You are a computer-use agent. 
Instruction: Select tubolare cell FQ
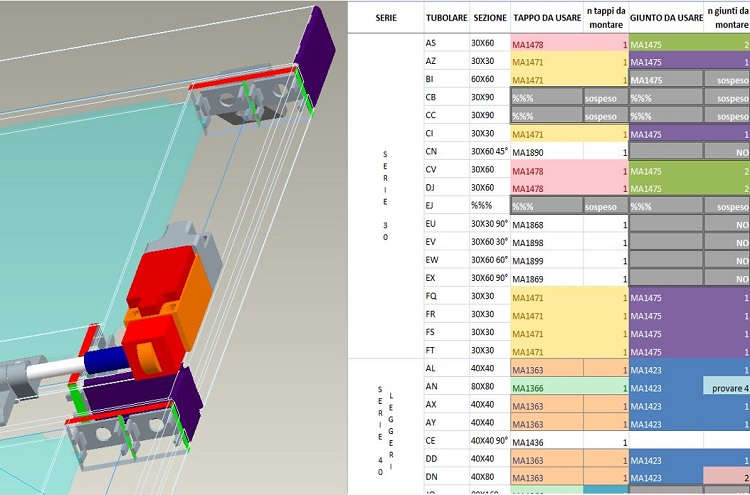pyautogui.click(x=446, y=296)
